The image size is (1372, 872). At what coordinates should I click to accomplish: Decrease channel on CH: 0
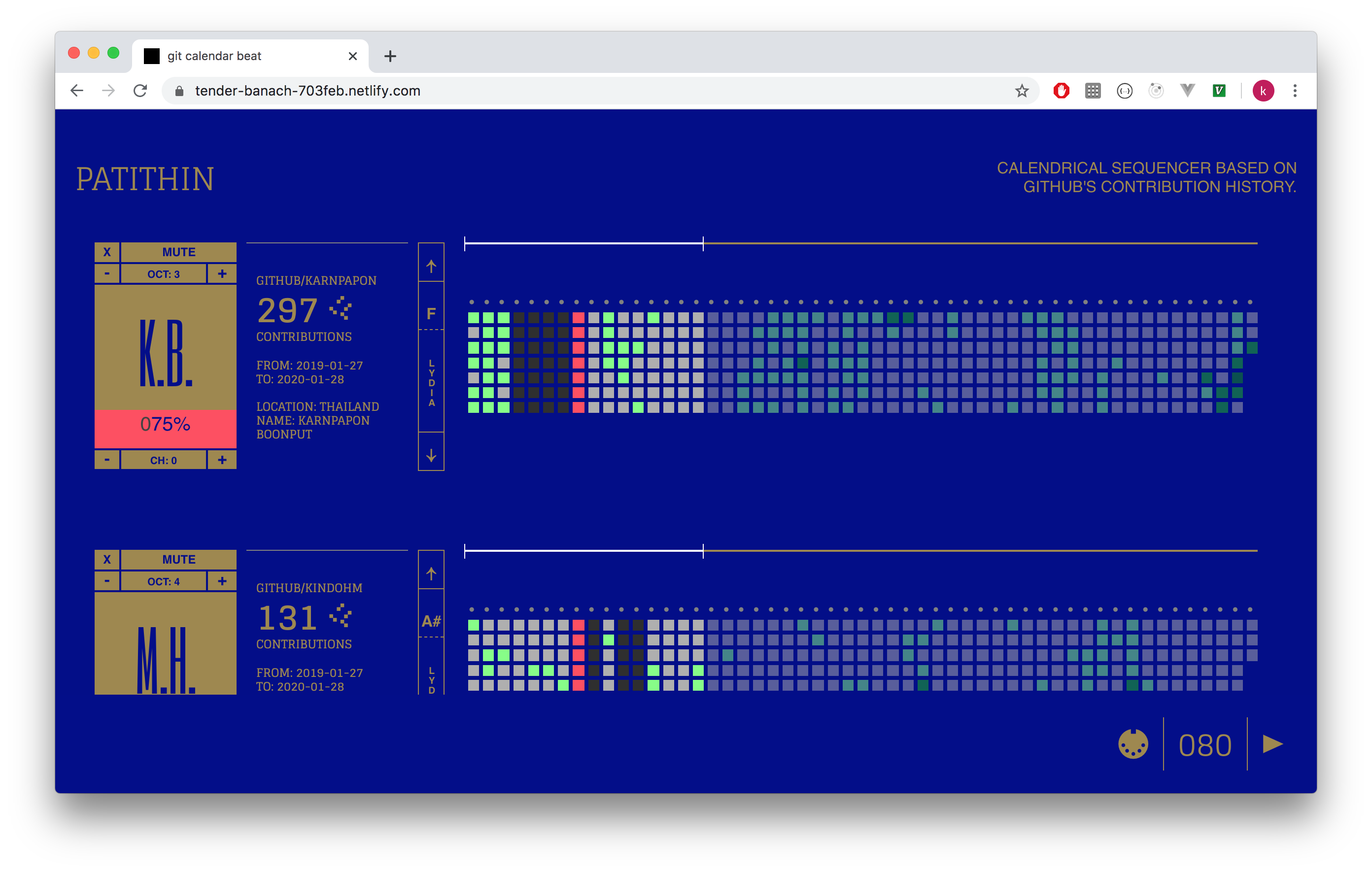click(106, 460)
